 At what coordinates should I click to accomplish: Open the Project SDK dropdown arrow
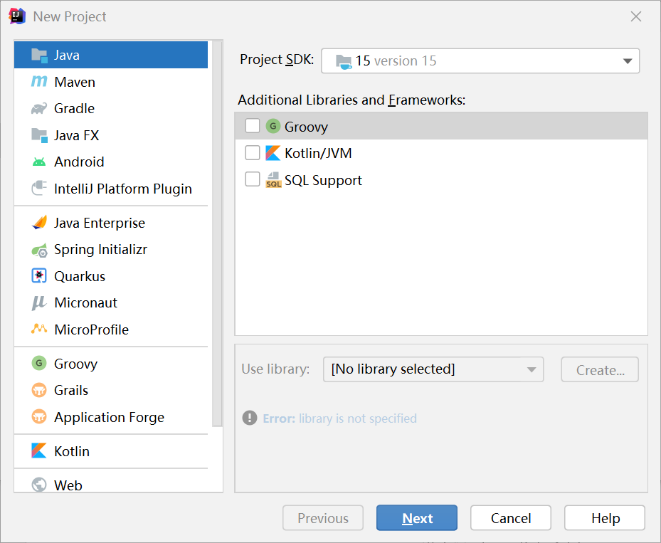(x=627, y=61)
